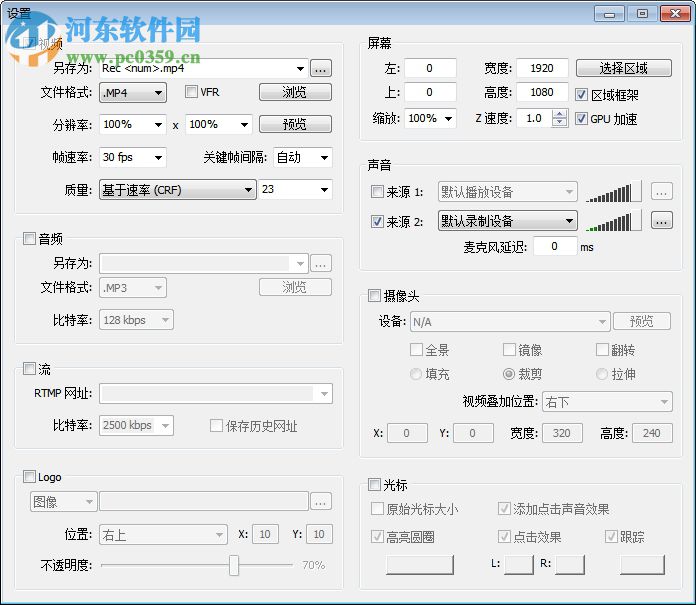Click audio save-as ellipsis button
Viewport: 696px width, 605px height.
(320, 264)
